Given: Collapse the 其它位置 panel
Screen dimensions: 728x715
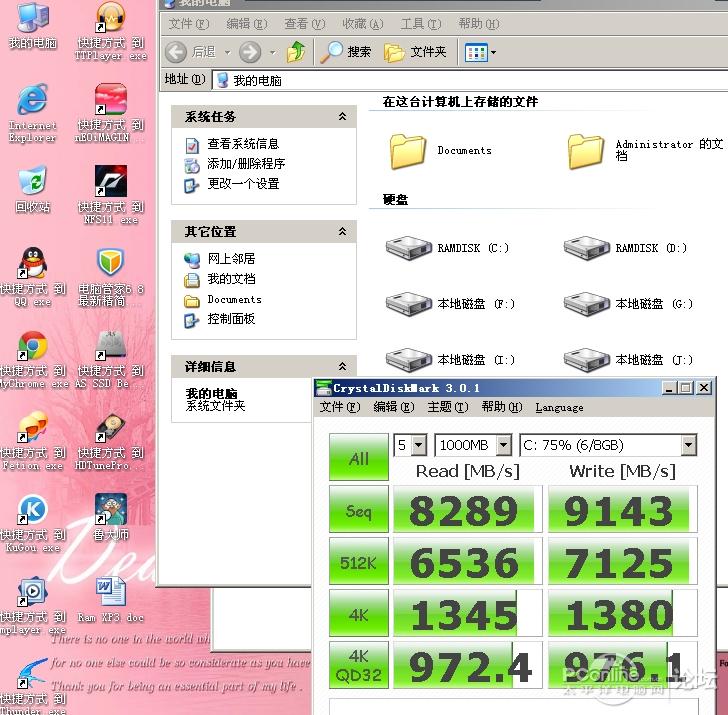Looking at the screenshot, I should point(342,231).
